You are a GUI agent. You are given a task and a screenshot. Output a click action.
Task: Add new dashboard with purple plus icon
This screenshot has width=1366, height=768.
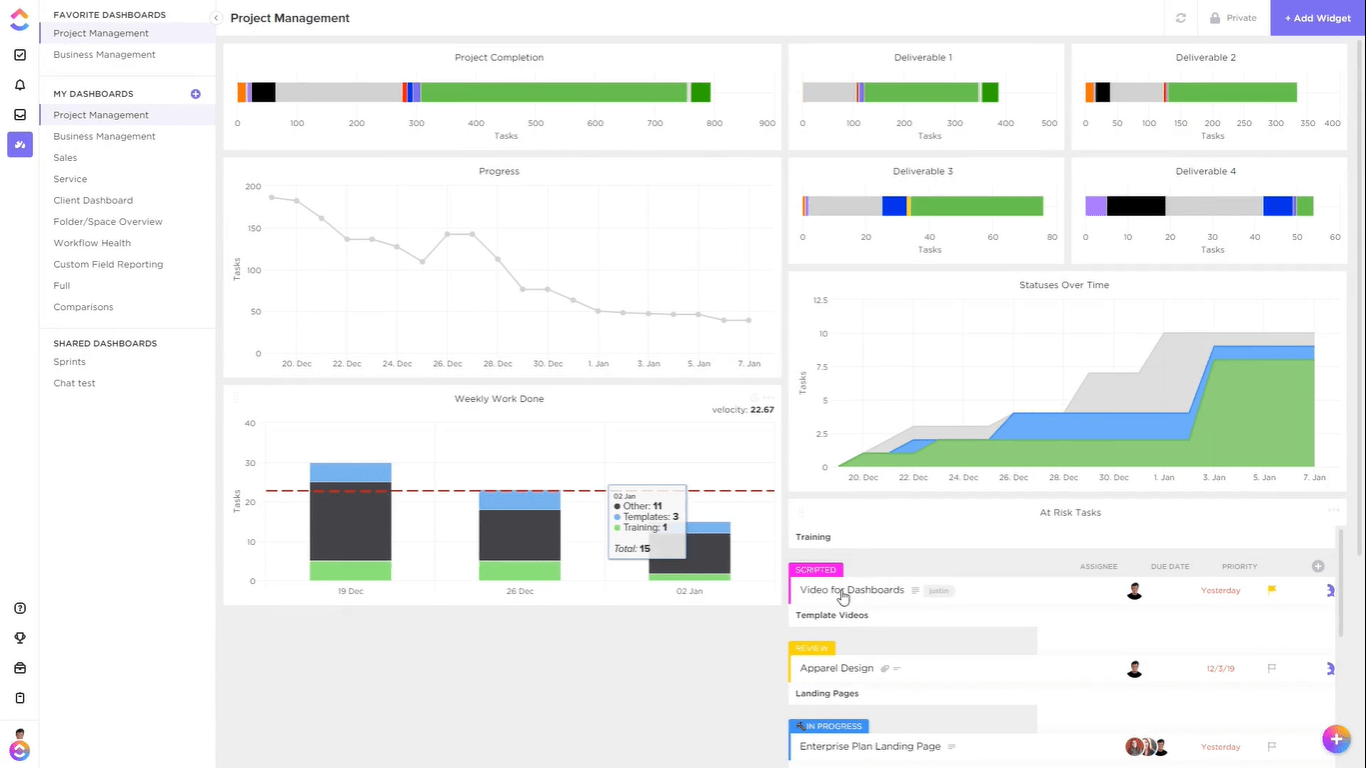click(x=195, y=94)
